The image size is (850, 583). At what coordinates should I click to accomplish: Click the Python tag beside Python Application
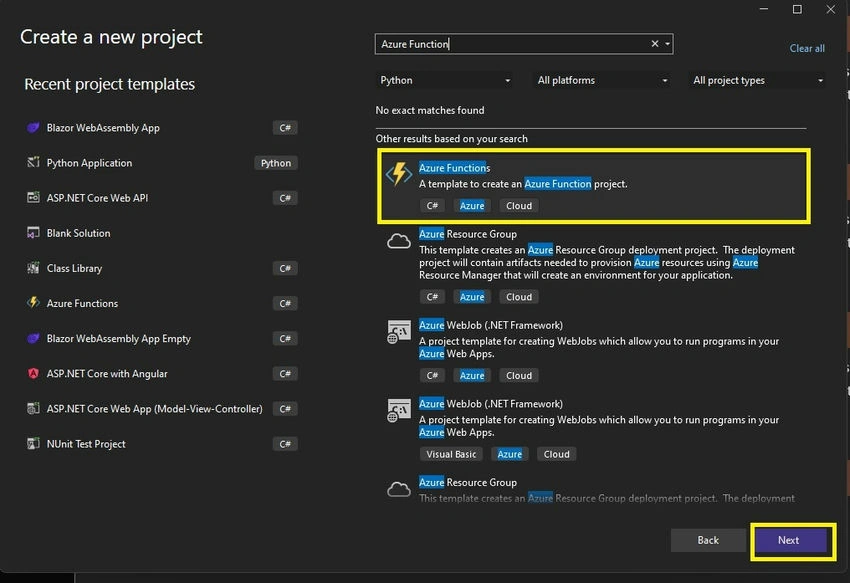(x=275, y=163)
